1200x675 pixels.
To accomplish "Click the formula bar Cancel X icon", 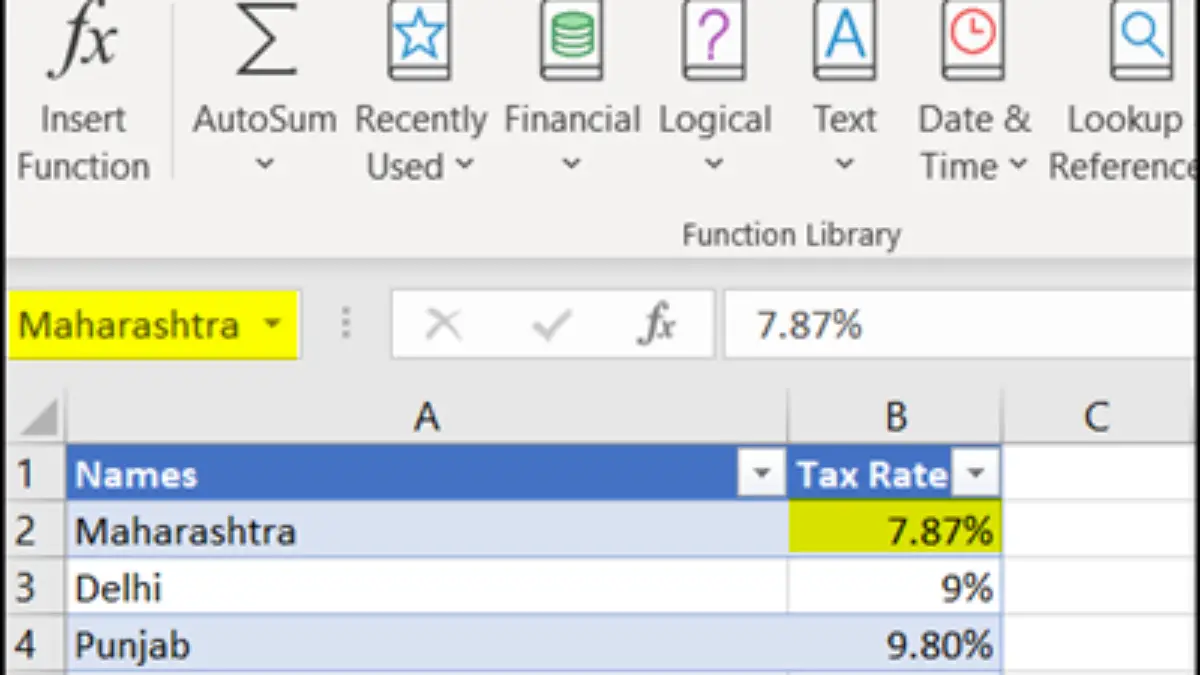I will pyautogui.click(x=443, y=325).
